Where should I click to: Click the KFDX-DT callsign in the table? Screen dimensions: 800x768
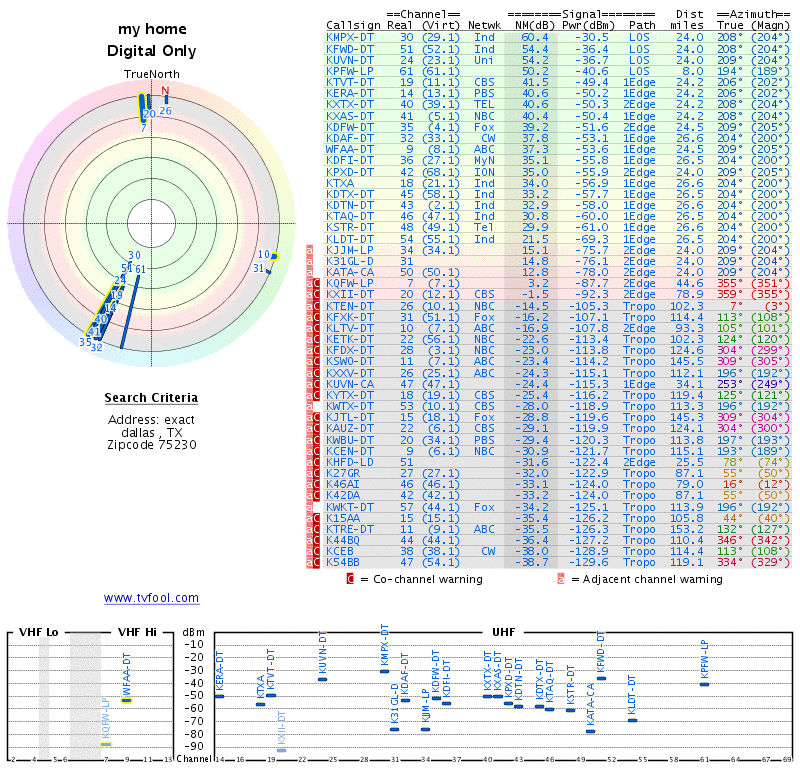click(350, 351)
